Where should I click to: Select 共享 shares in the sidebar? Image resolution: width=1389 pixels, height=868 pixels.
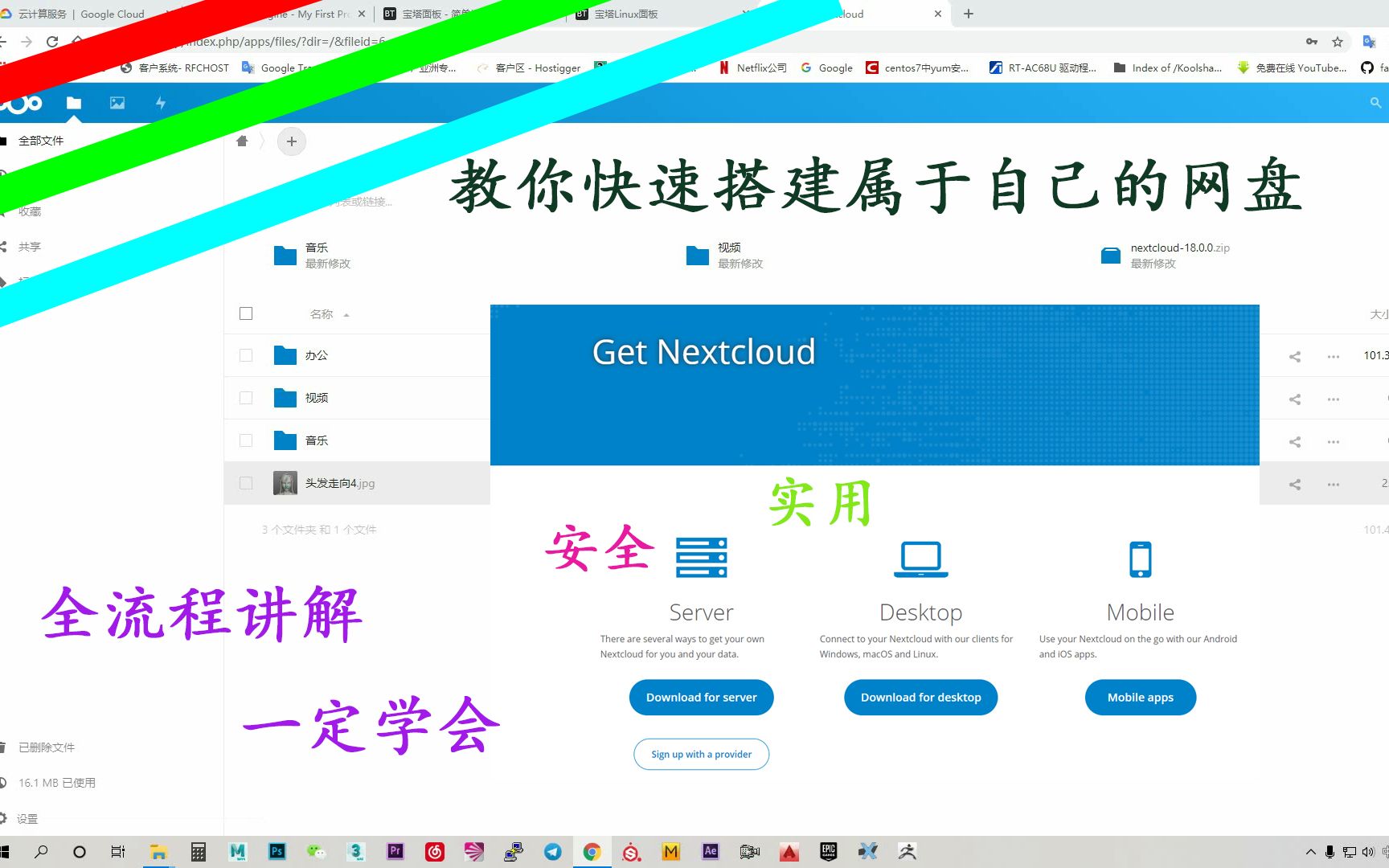30,247
